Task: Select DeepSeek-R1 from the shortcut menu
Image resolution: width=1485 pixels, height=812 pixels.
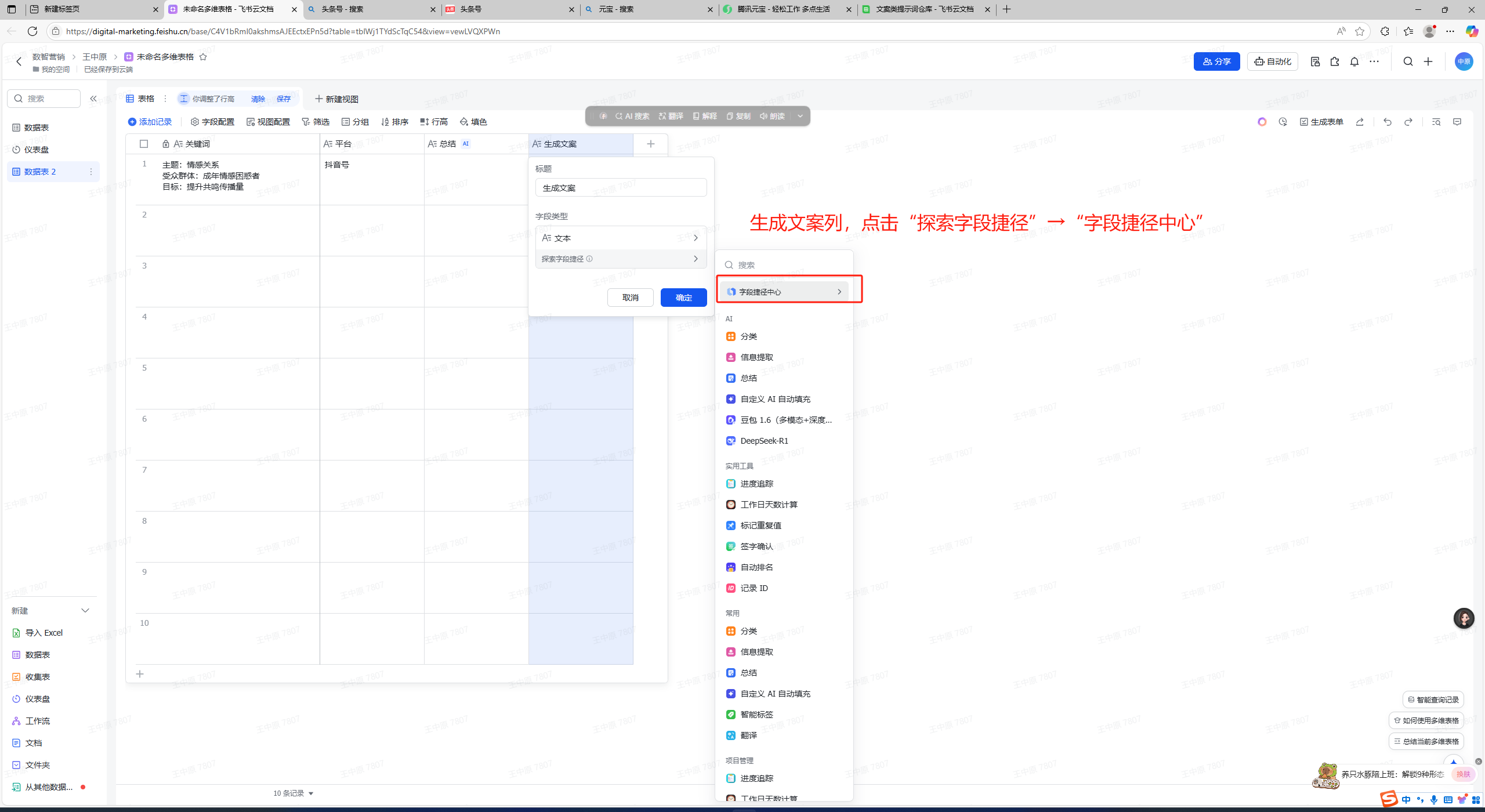Action: click(764, 440)
